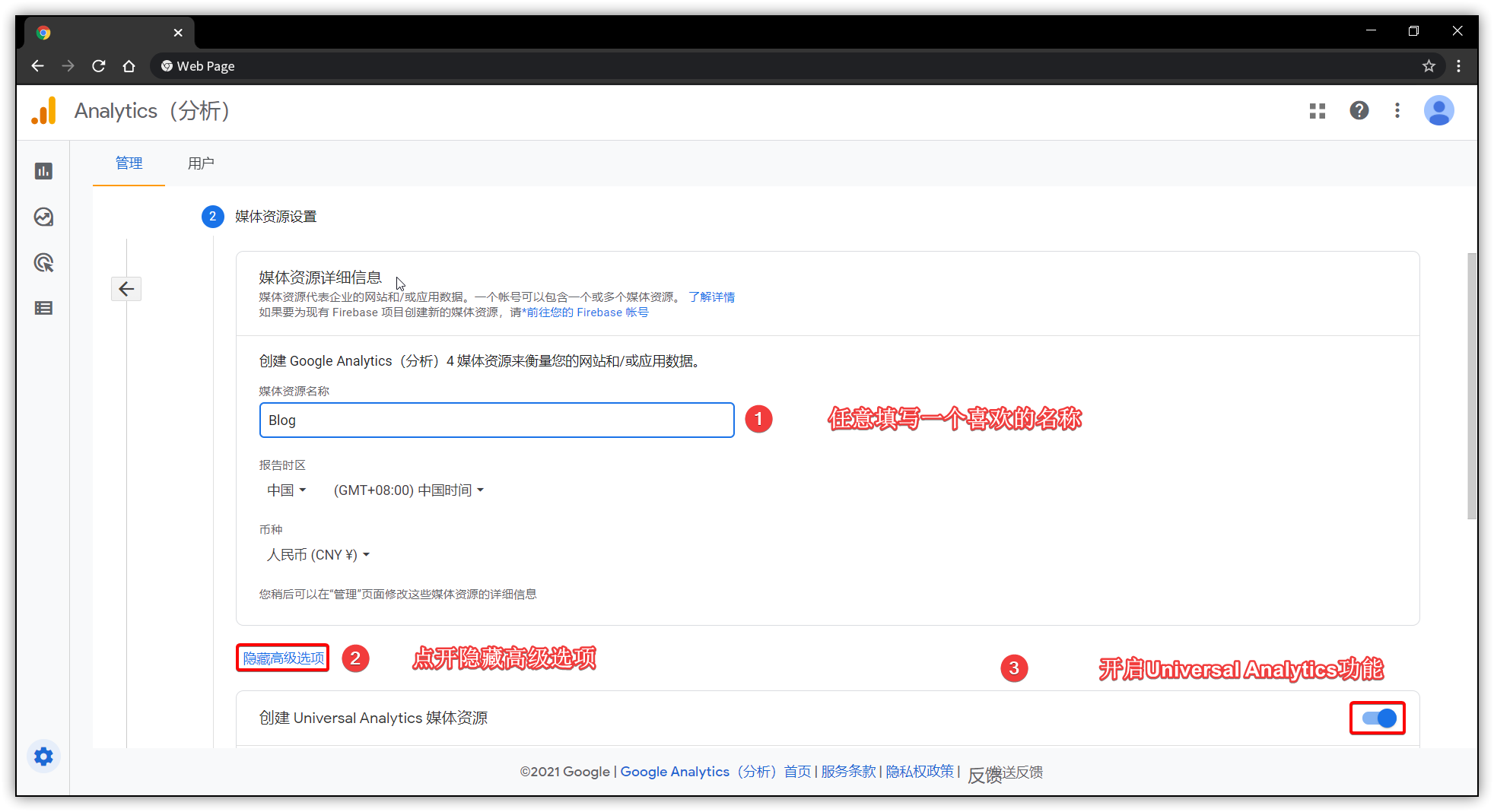The height and width of the screenshot is (812, 1494).
Task: Open the Google apps grid icon
Action: [1318, 111]
